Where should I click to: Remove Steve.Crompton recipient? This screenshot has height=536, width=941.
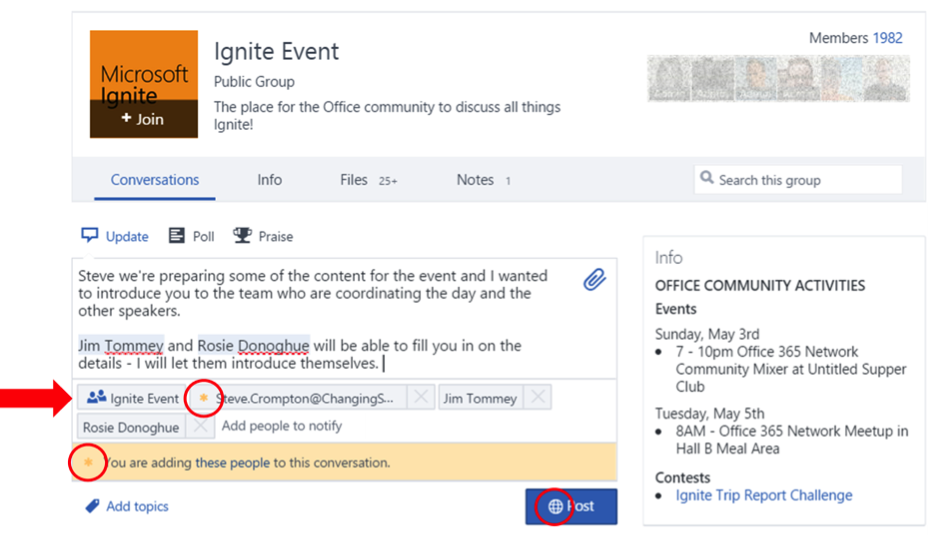click(421, 397)
